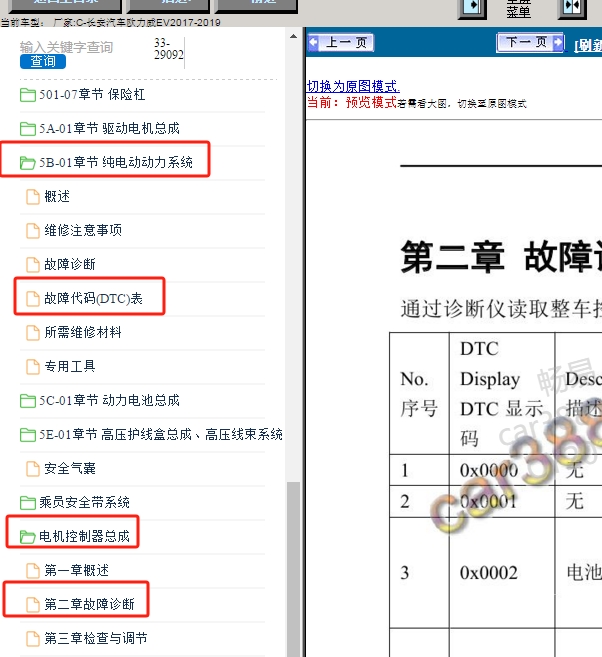Open the 第一章概述 document

(67, 570)
